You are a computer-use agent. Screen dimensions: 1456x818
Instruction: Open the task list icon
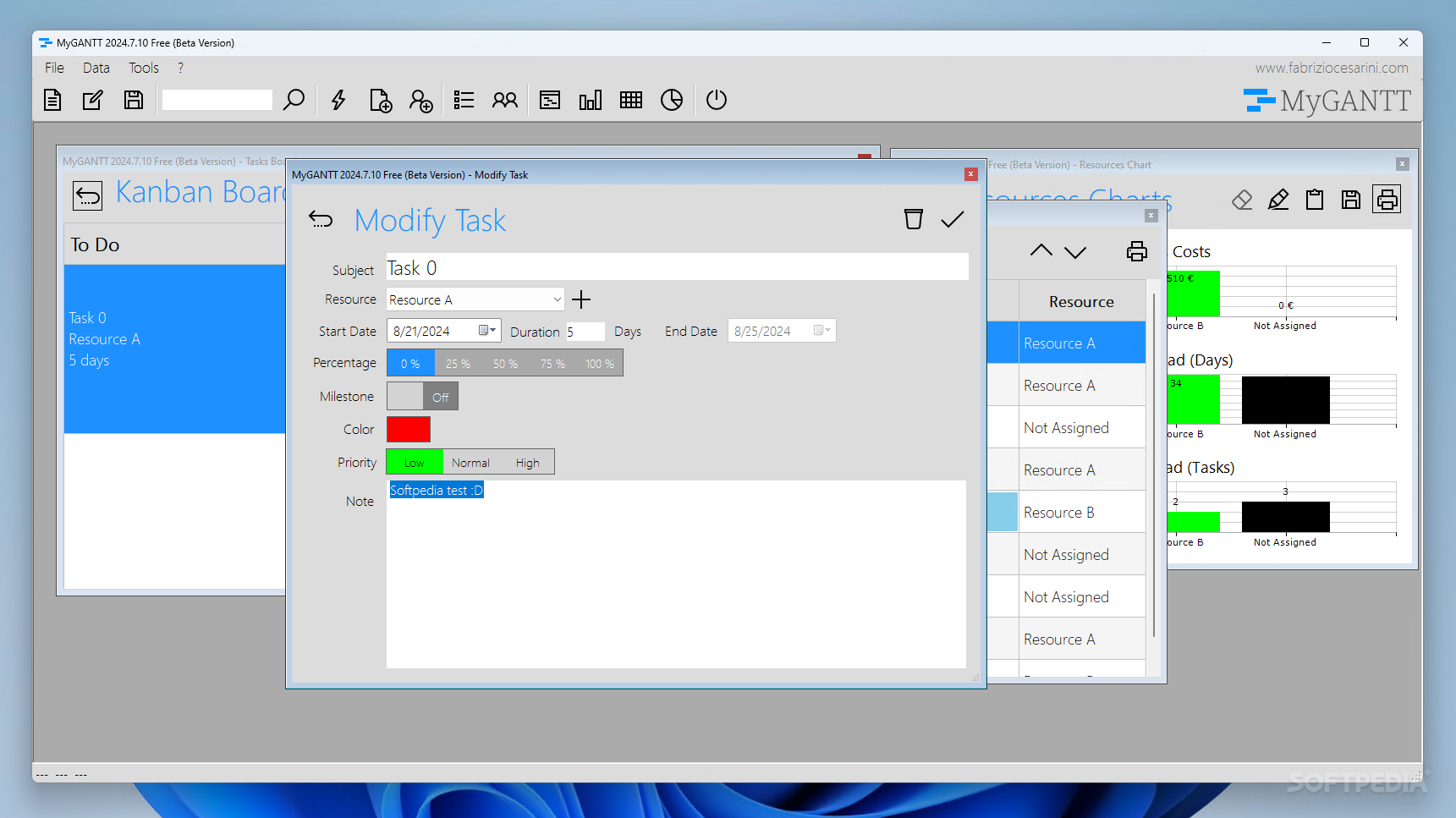(464, 100)
